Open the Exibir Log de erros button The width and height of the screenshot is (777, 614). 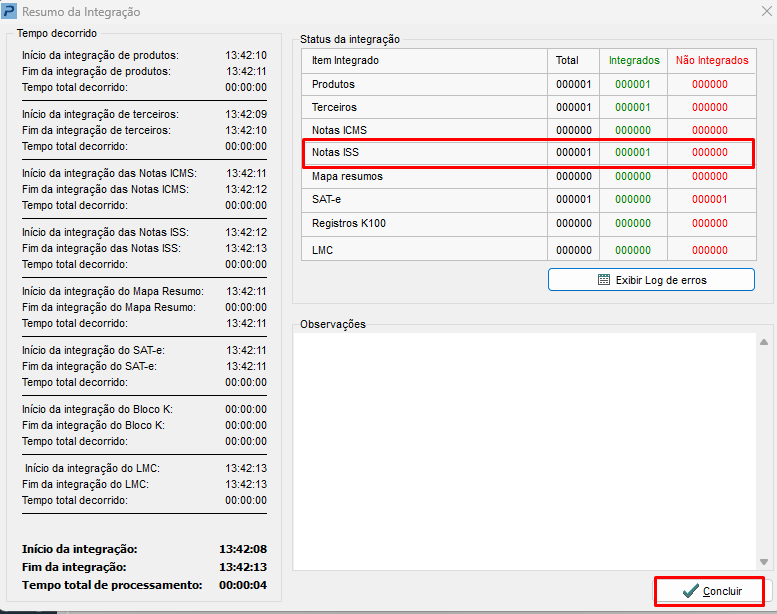(x=651, y=280)
